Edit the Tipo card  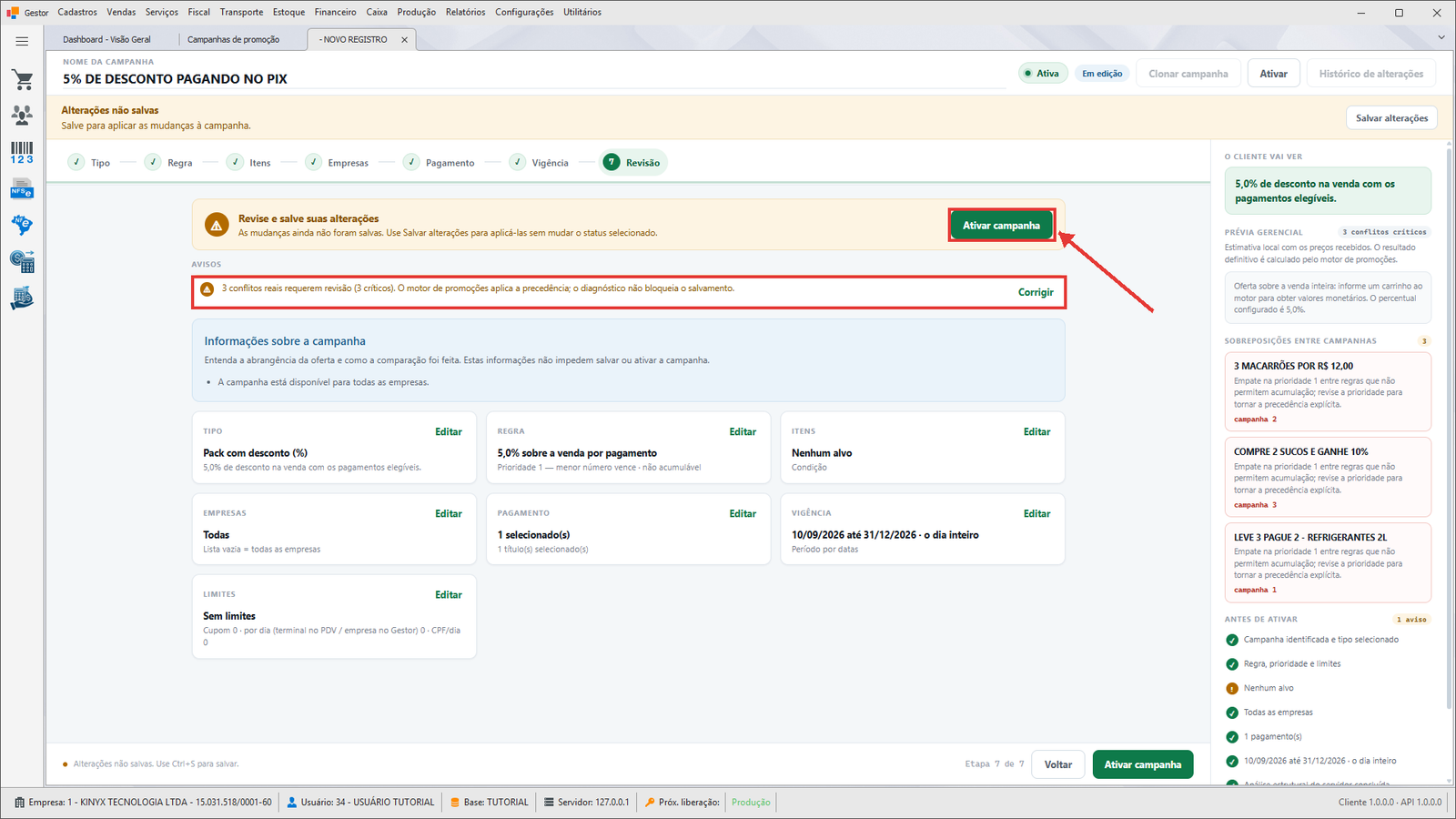point(449,432)
